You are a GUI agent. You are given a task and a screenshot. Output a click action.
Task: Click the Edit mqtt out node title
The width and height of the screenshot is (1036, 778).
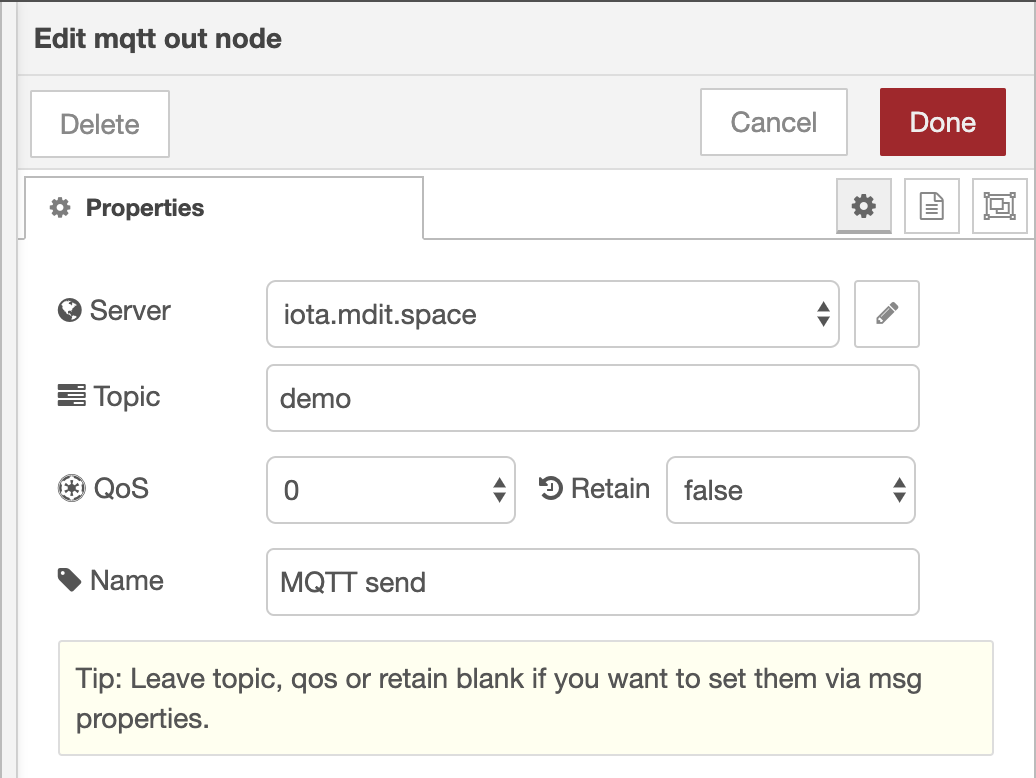tap(158, 38)
